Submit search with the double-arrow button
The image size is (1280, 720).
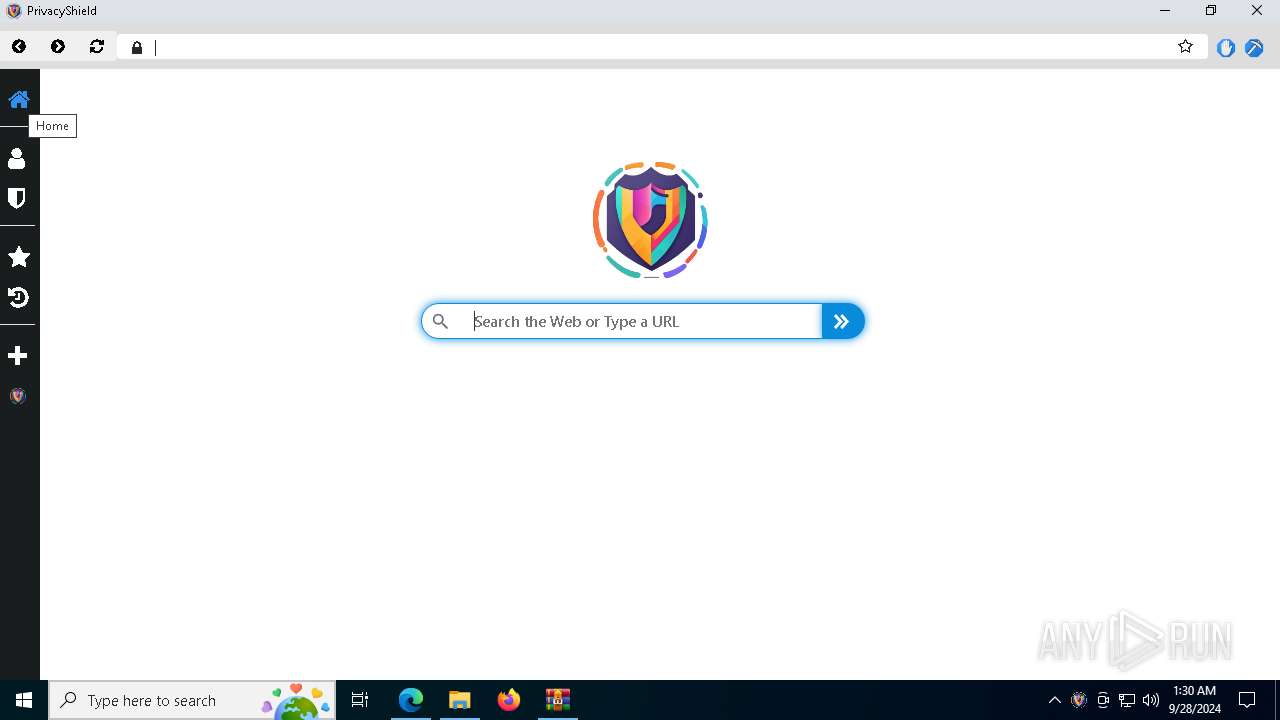tap(842, 321)
